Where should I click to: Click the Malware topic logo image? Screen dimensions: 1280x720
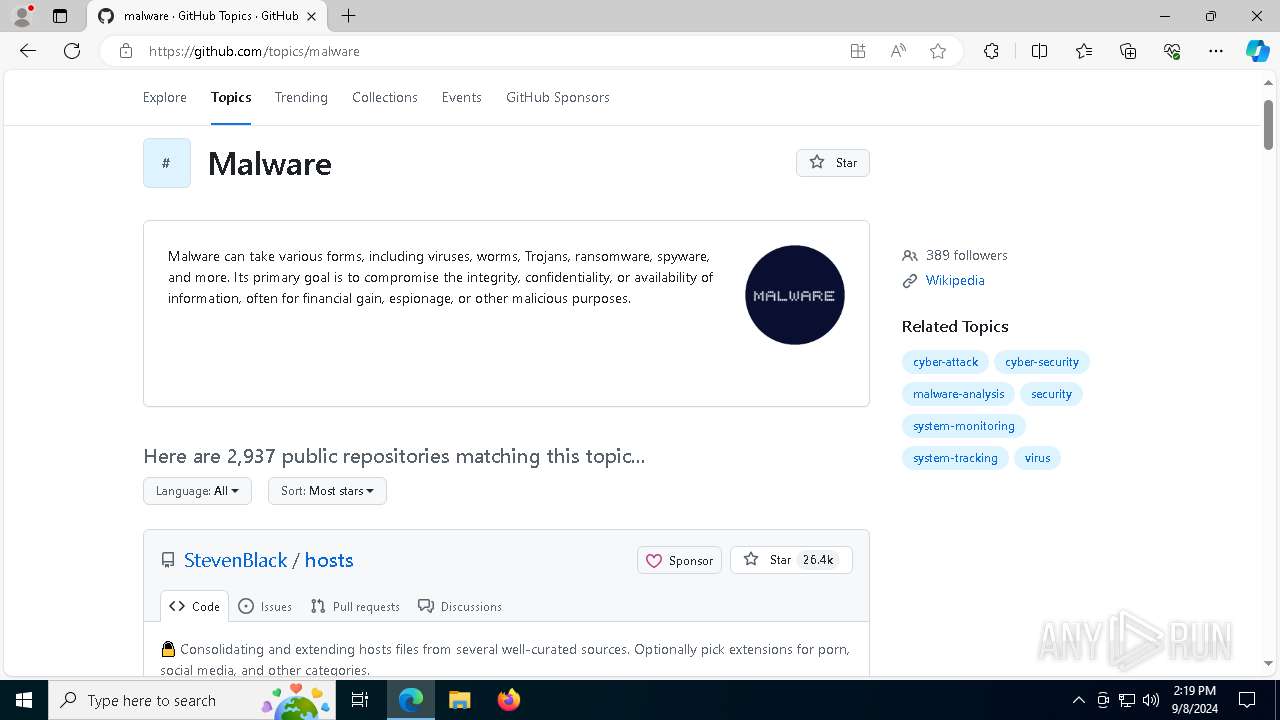(x=795, y=295)
